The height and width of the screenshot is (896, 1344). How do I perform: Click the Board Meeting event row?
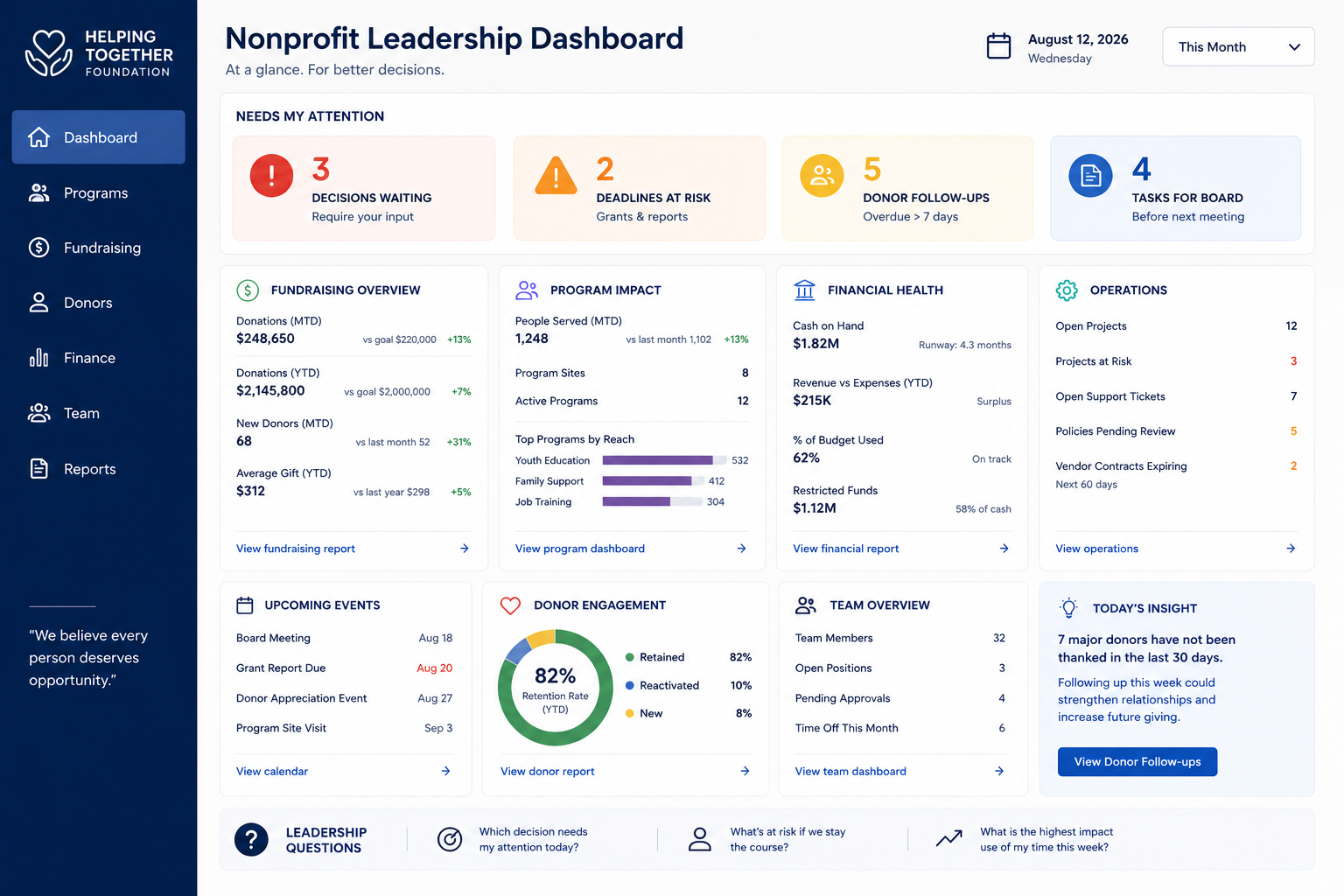[344, 638]
